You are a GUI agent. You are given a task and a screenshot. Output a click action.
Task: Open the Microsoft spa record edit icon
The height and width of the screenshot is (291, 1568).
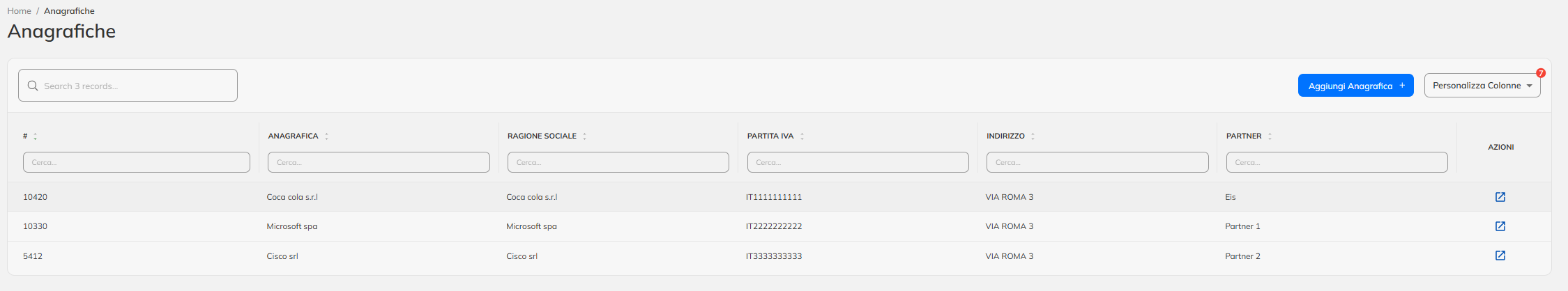point(1500,226)
